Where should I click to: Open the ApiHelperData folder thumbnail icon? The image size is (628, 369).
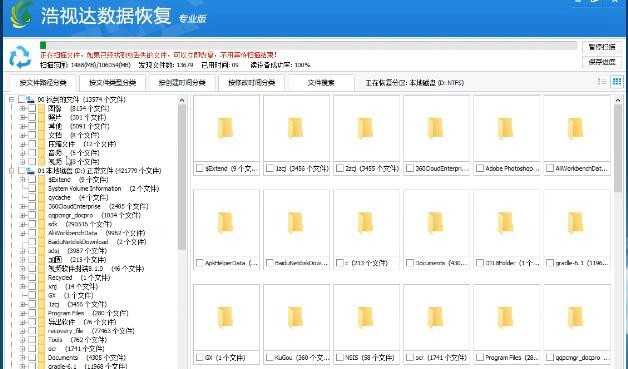pos(225,223)
